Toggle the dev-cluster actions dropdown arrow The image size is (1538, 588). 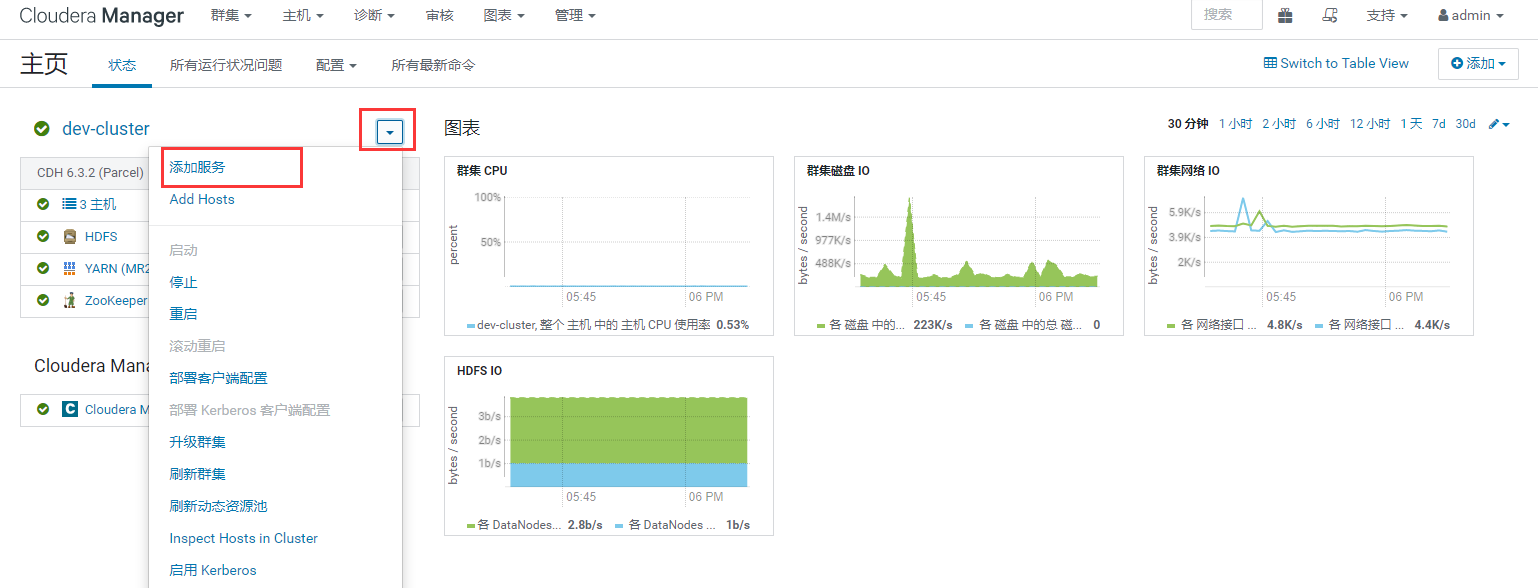pos(390,132)
